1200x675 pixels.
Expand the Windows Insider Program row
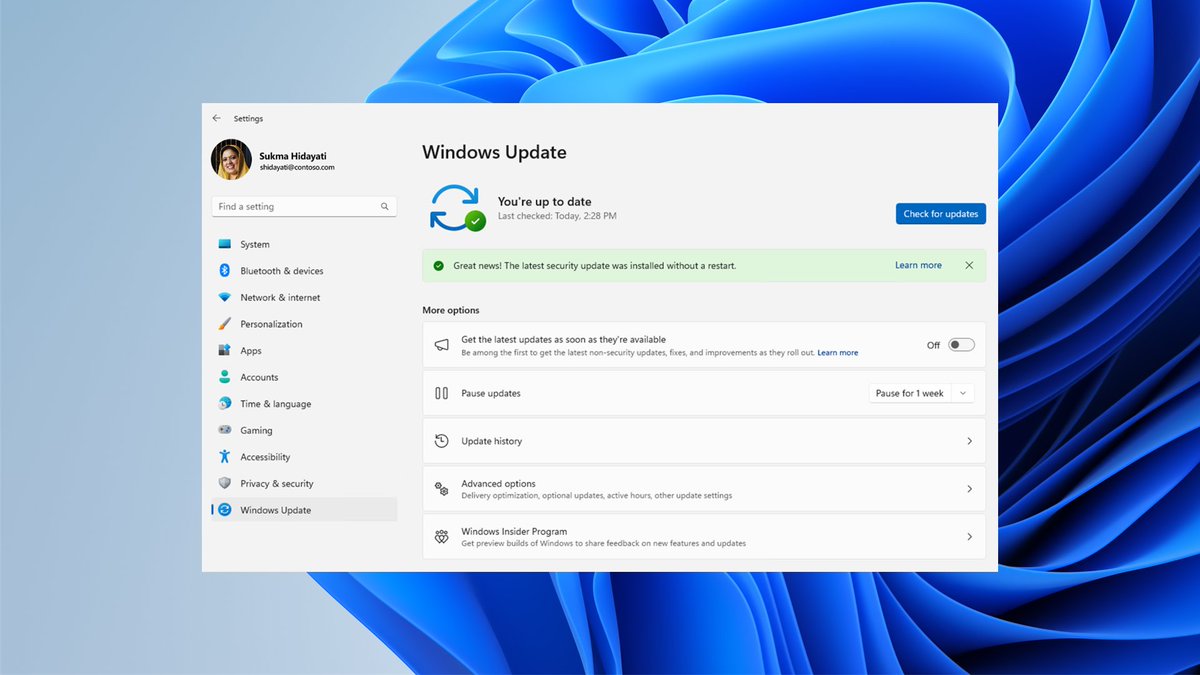pyautogui.click(x=968, y=536)
